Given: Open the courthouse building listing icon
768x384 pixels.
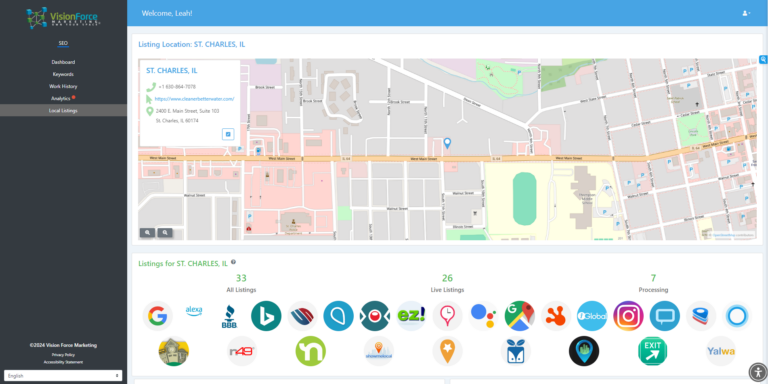Looking at the screenshot, I should [x=174, y=351].
